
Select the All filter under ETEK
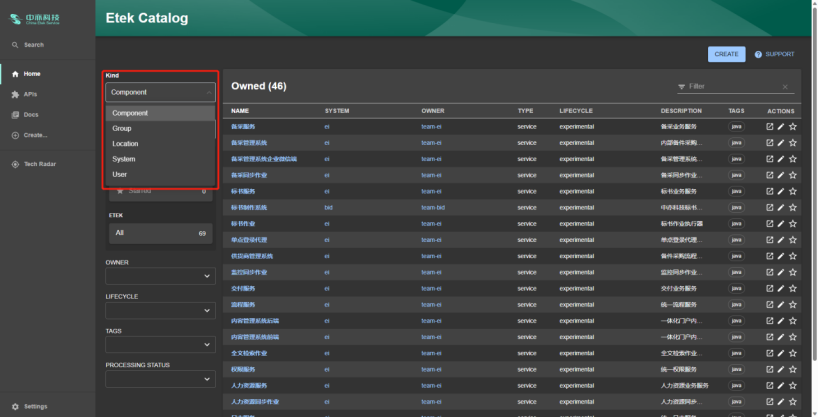[160, 232]
